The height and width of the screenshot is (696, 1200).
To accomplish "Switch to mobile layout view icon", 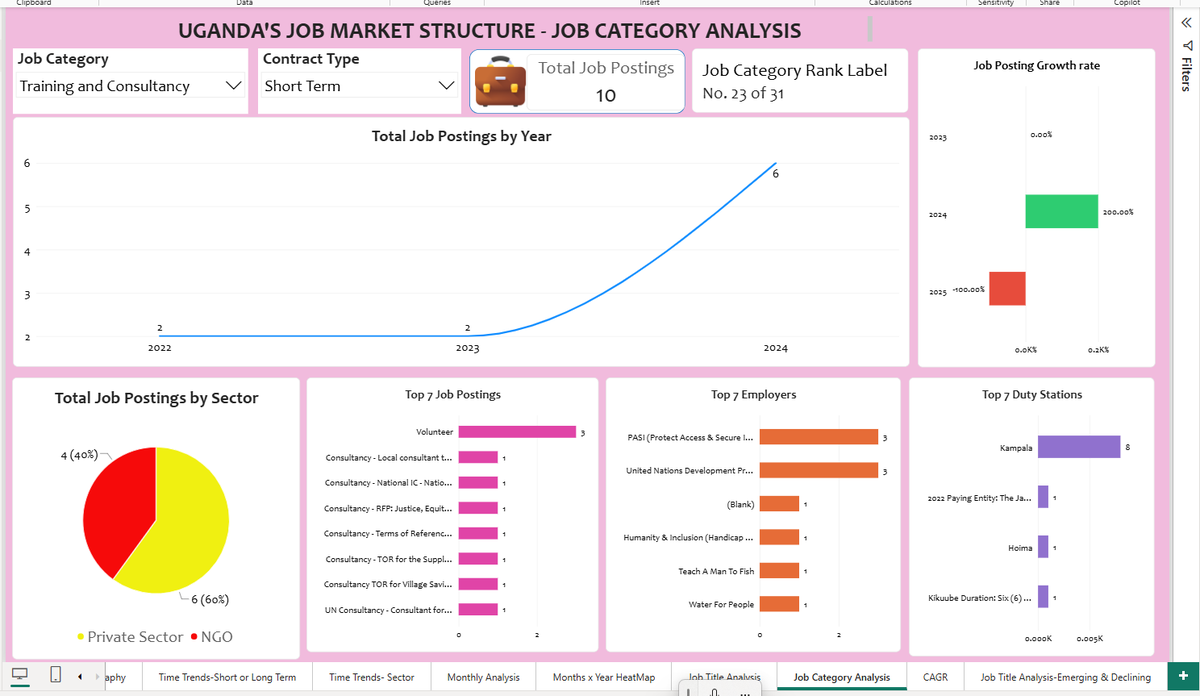I will 55,675.
